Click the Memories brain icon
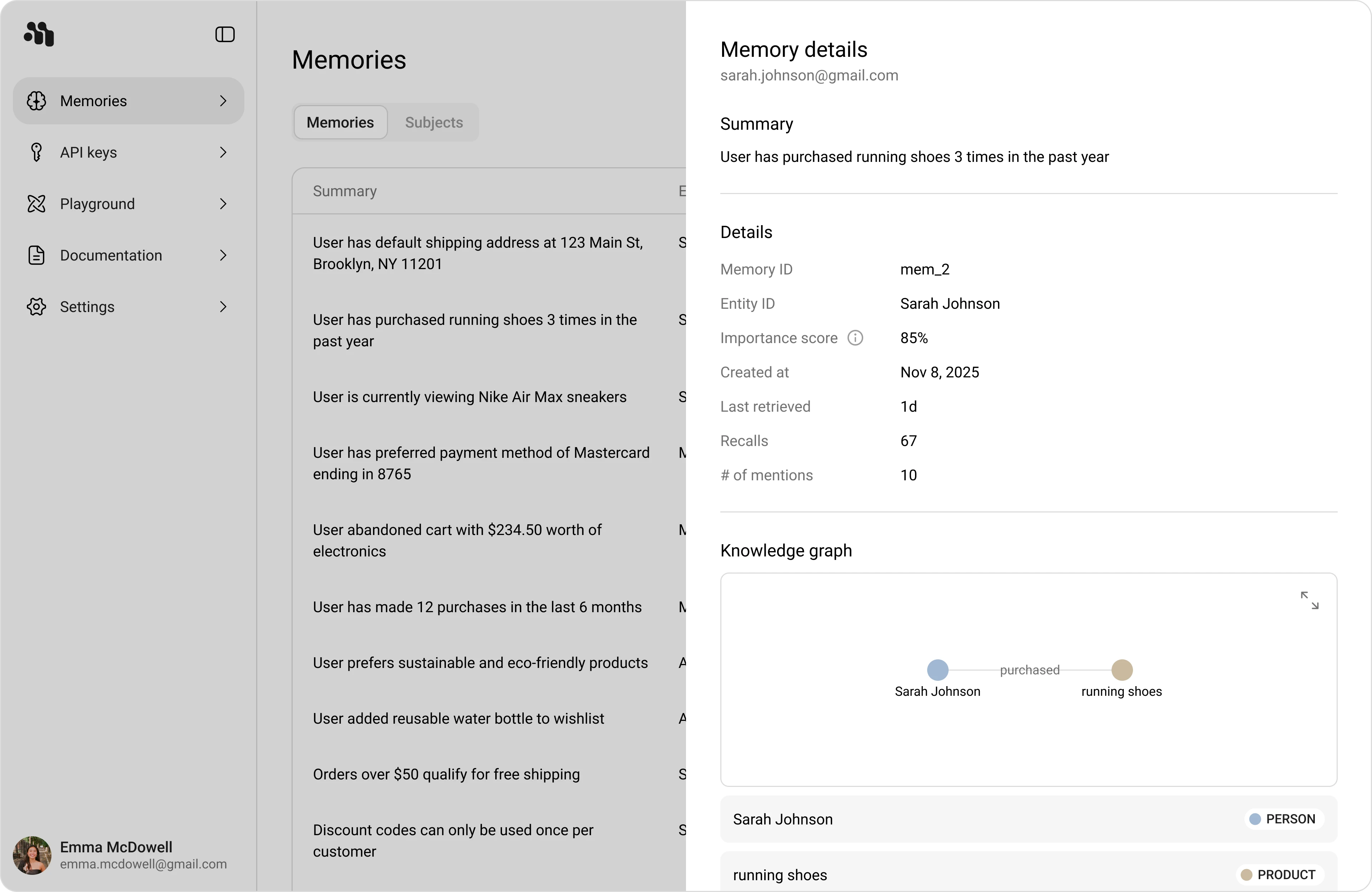 (x=36, y=101)
